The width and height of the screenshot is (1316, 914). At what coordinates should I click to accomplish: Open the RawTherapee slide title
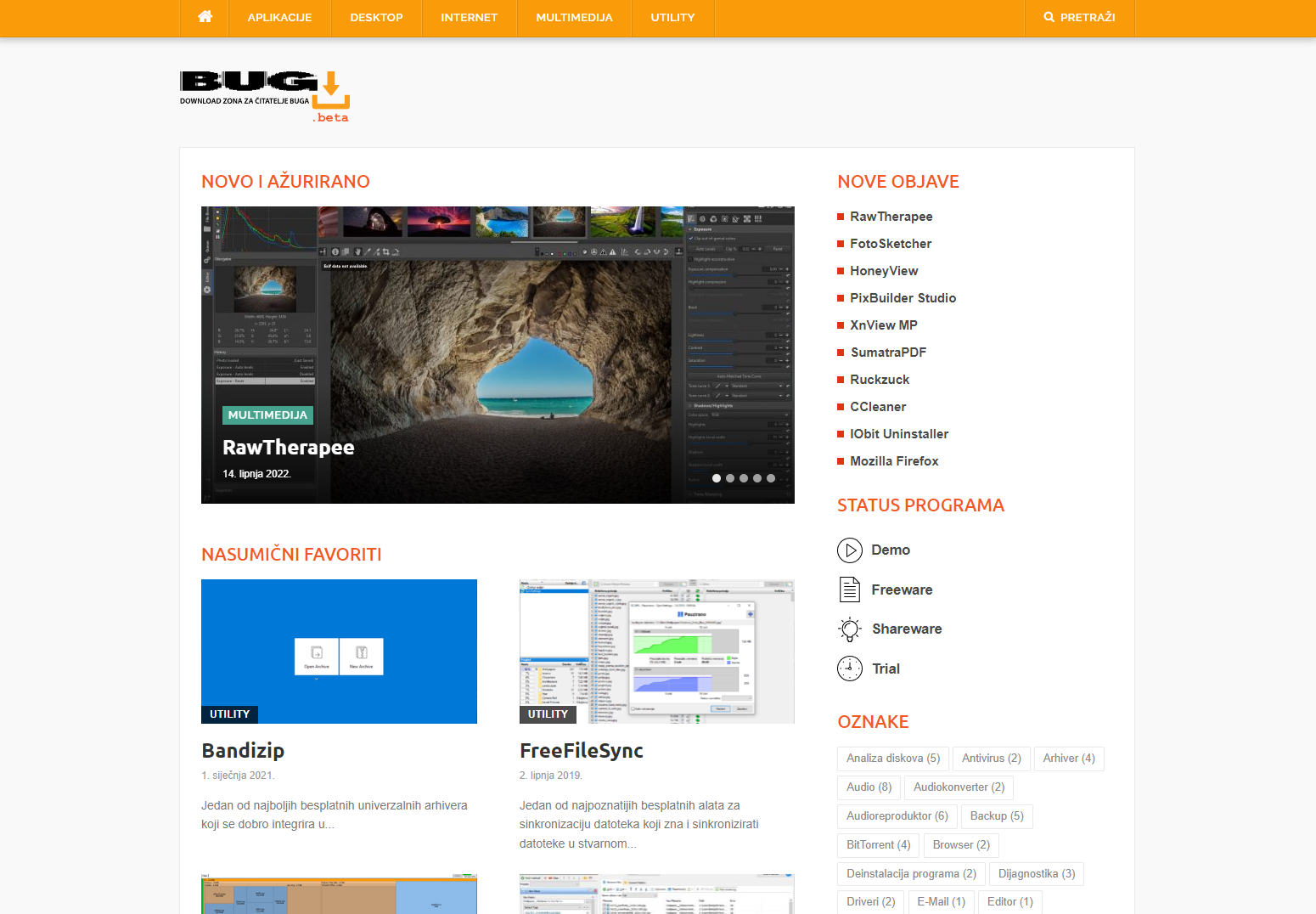click(x=289, y=448)
